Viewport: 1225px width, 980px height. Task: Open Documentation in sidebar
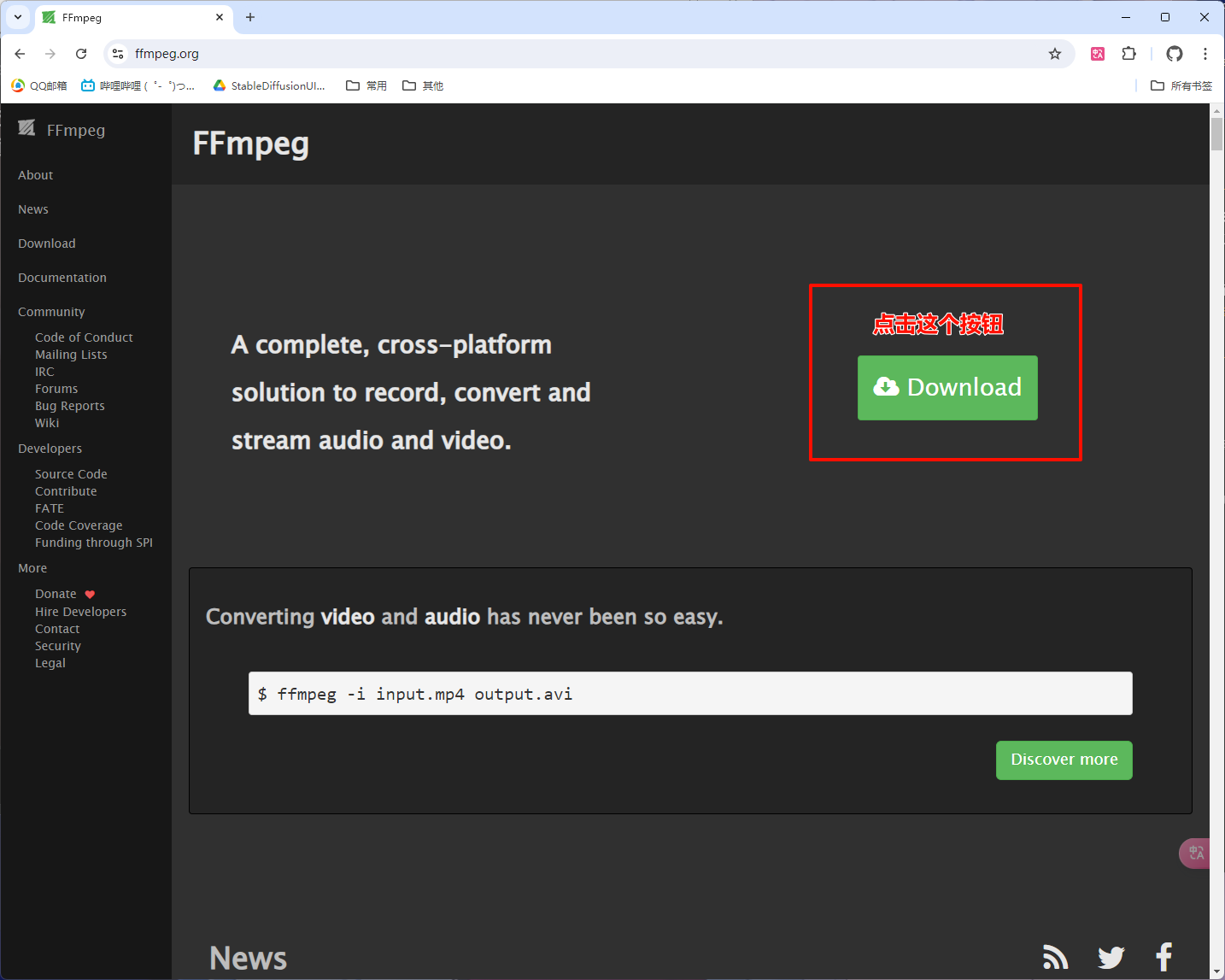[62, 278]
